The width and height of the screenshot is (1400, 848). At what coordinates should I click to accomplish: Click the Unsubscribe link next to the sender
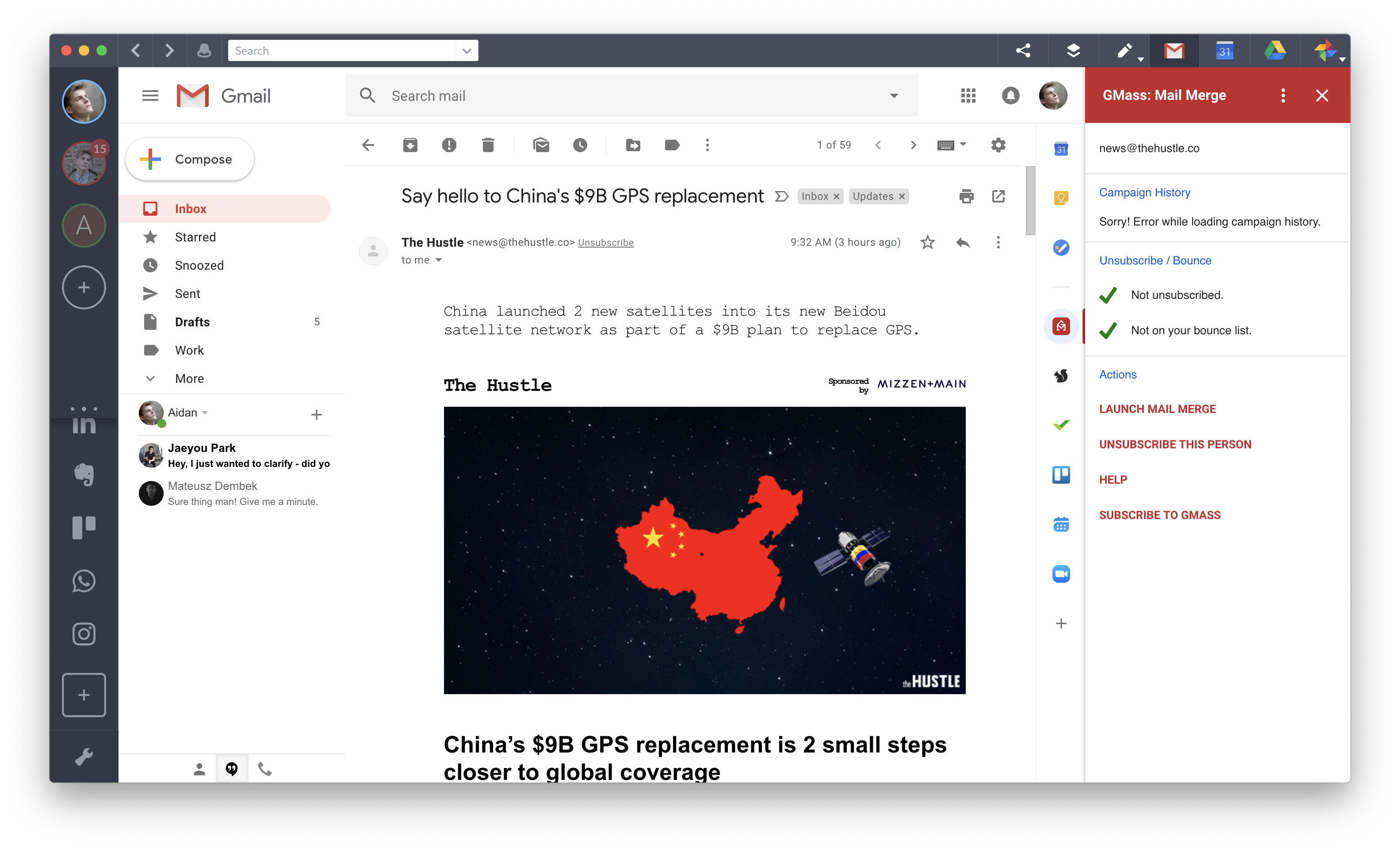coord(605,243)
